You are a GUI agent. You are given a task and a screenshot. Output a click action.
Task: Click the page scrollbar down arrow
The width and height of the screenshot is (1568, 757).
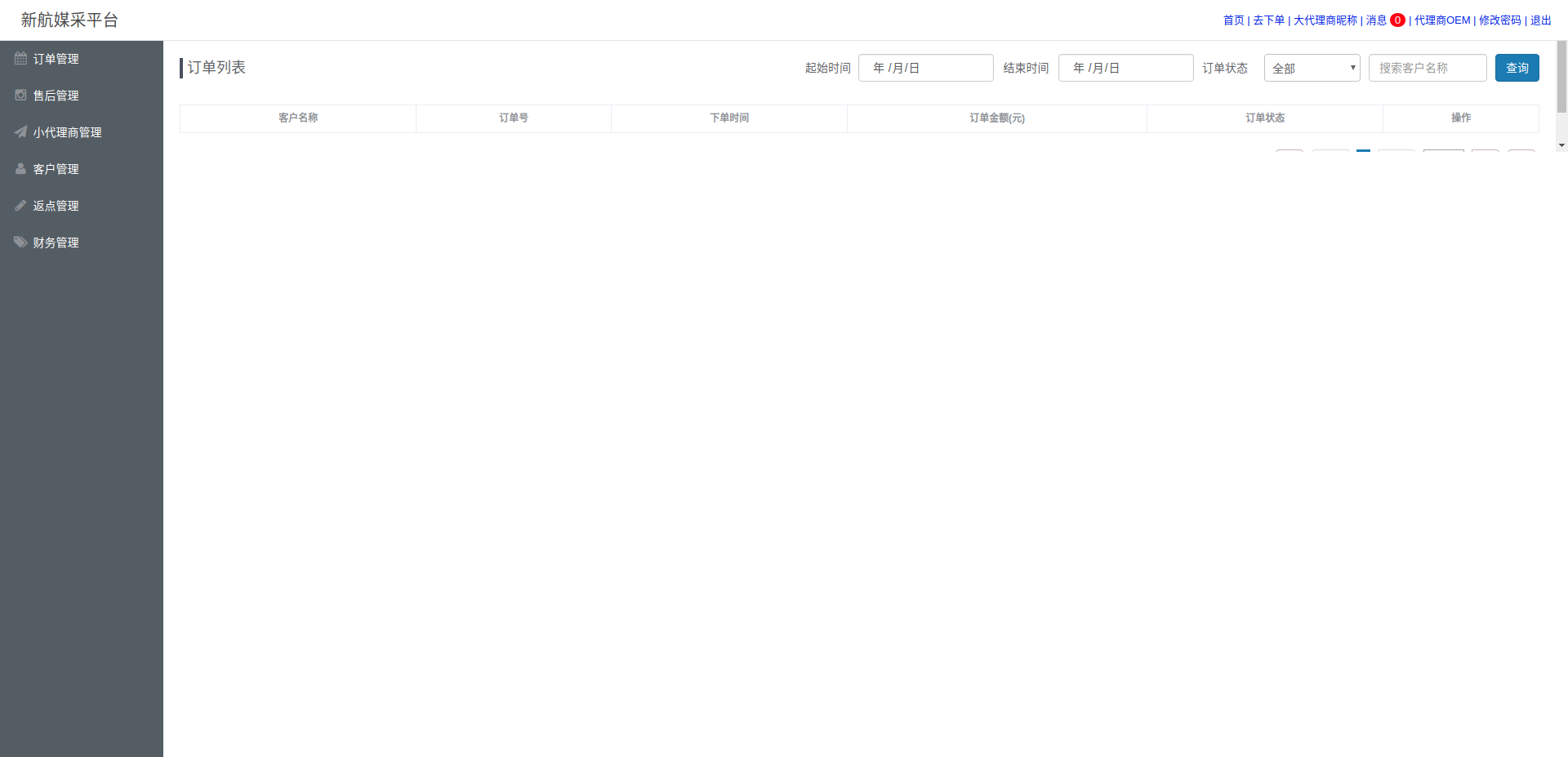click(x=1561, y=145)
